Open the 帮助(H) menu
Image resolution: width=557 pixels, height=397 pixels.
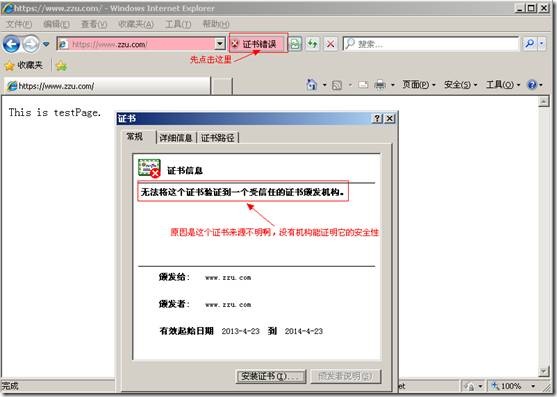216,24
